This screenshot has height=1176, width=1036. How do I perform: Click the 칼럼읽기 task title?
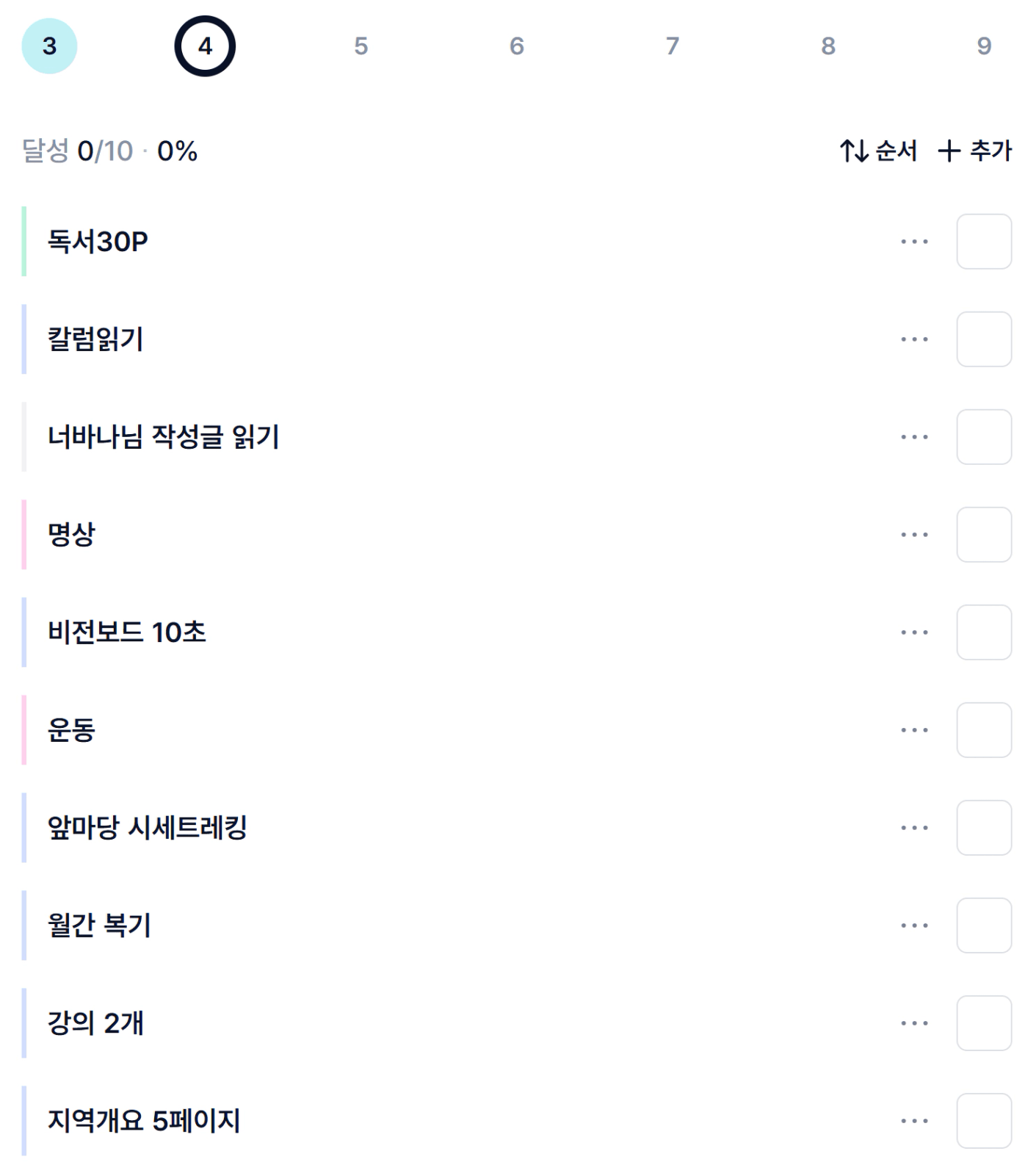pyautogui.click(x=95, y=339)
